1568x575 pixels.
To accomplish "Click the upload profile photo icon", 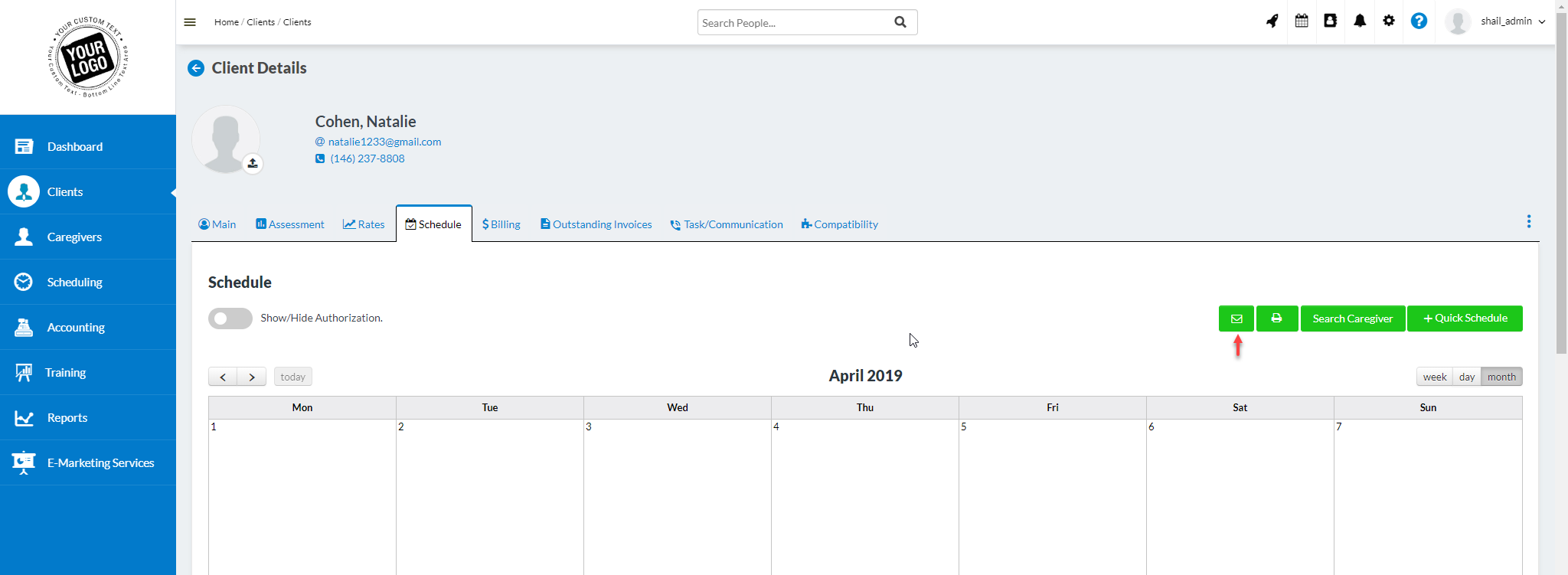I will [x=253, y=163].
